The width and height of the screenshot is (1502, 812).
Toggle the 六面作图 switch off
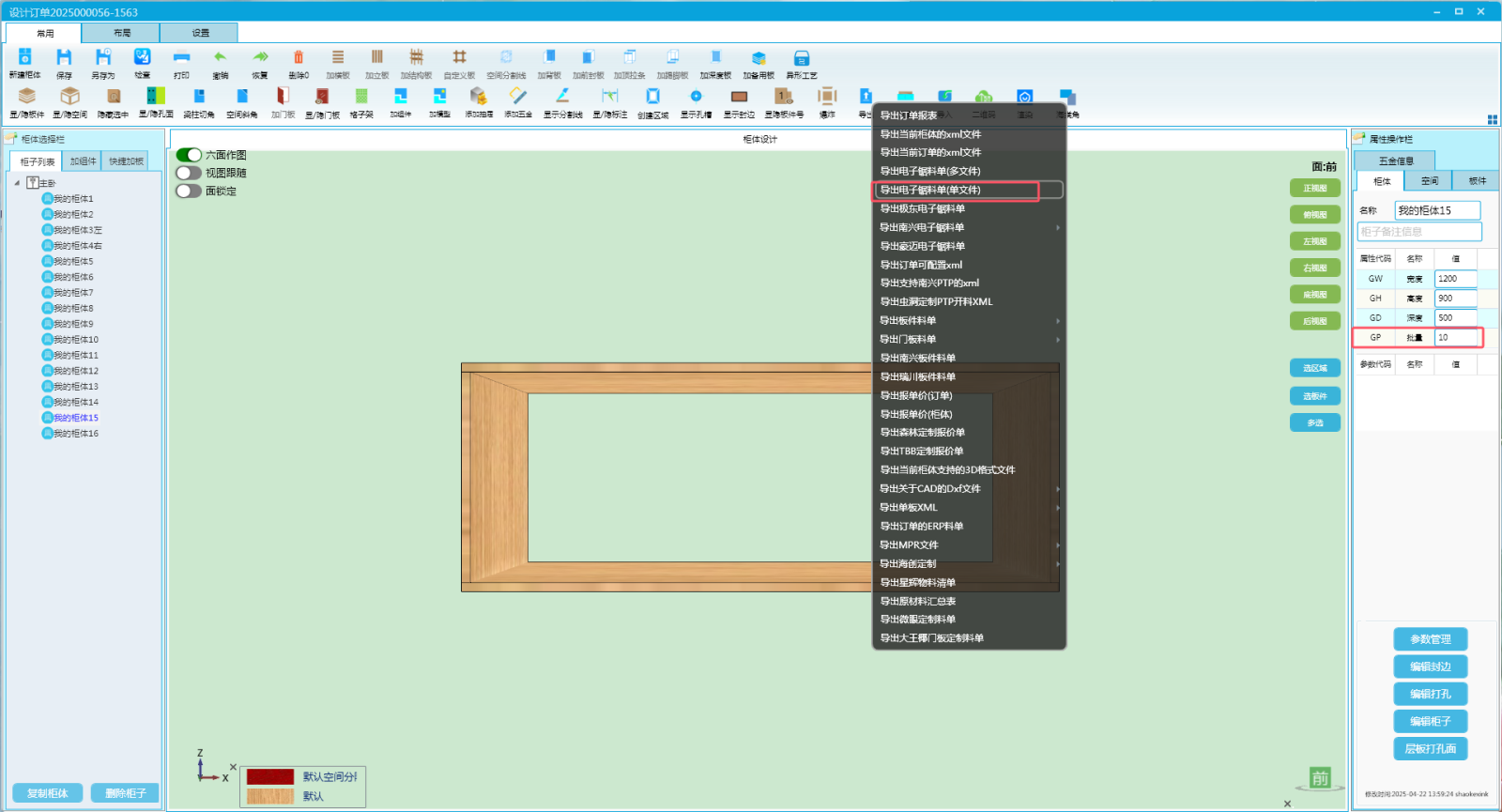click(189, 155)
